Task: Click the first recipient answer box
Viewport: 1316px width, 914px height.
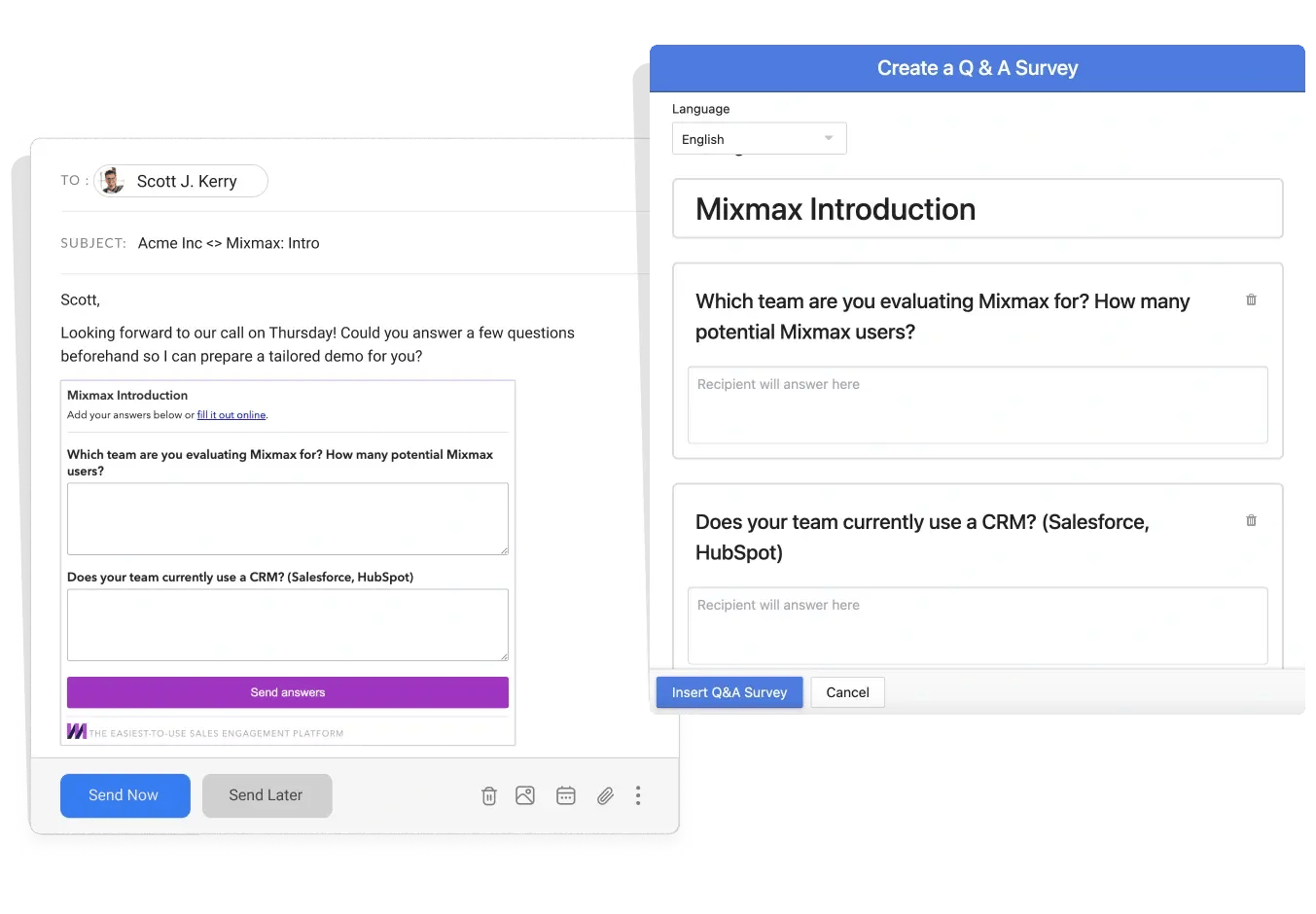Action: pos(978,405)
